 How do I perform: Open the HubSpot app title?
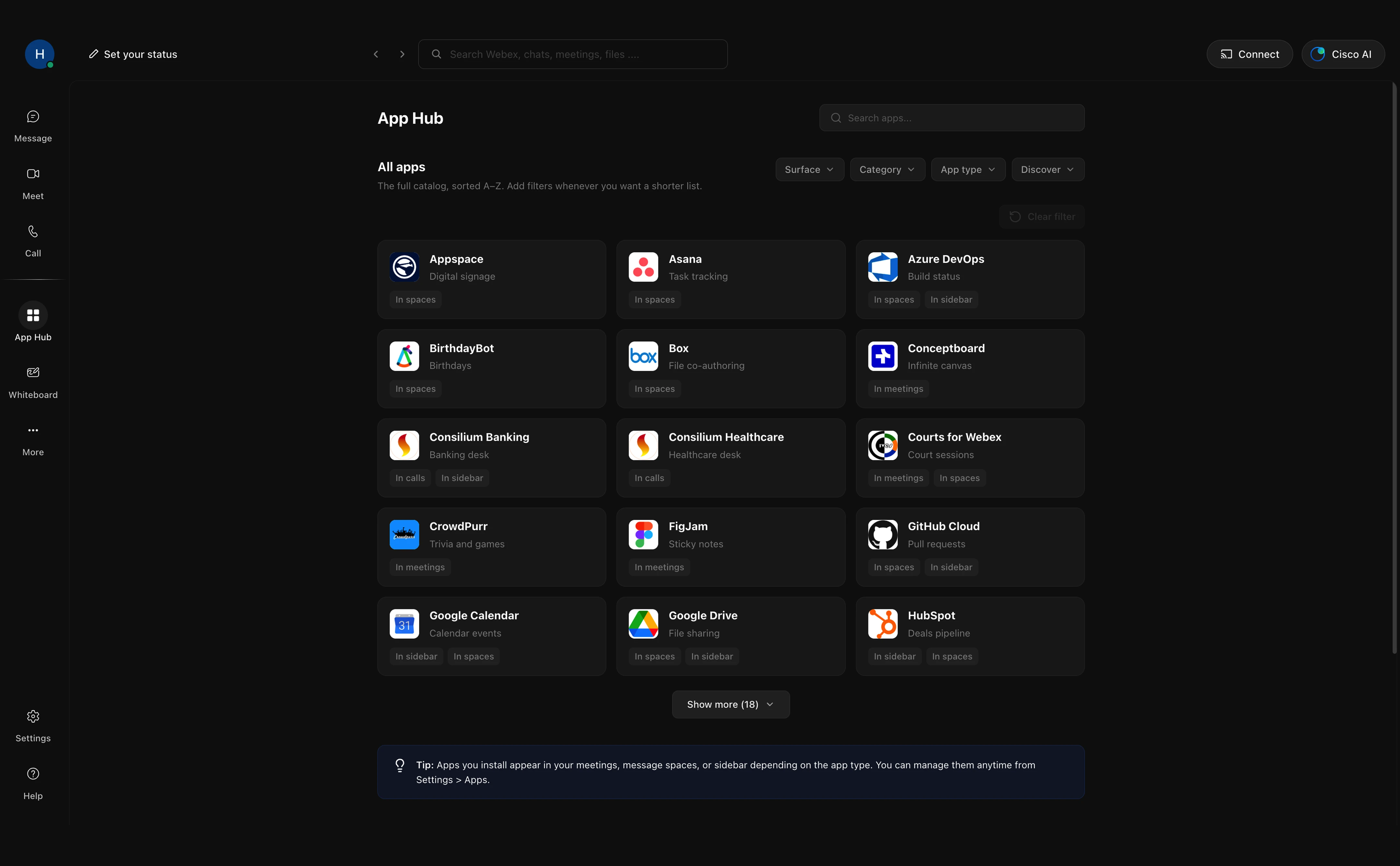click(x=931, y=616)
